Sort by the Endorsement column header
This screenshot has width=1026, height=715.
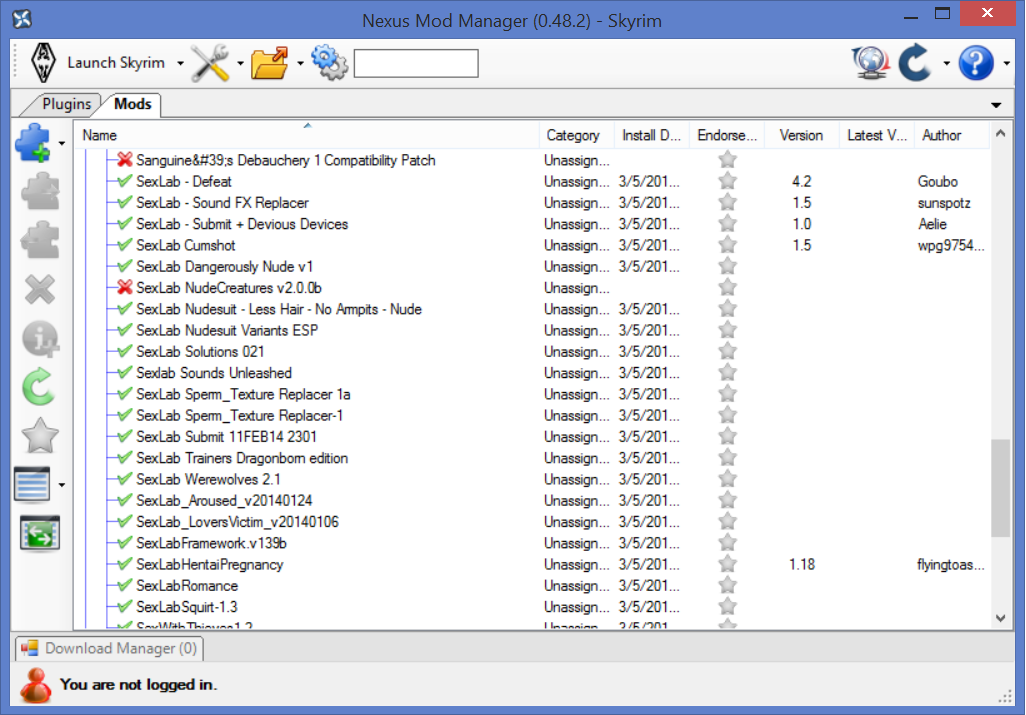(727, 135)
